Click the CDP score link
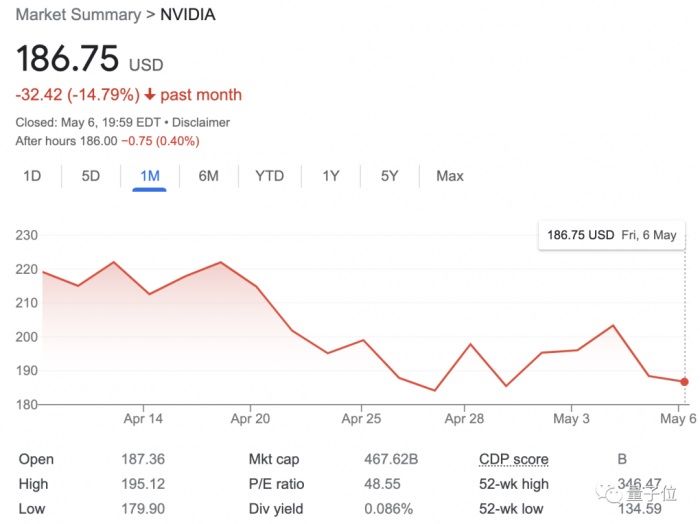 coord(514,460)
